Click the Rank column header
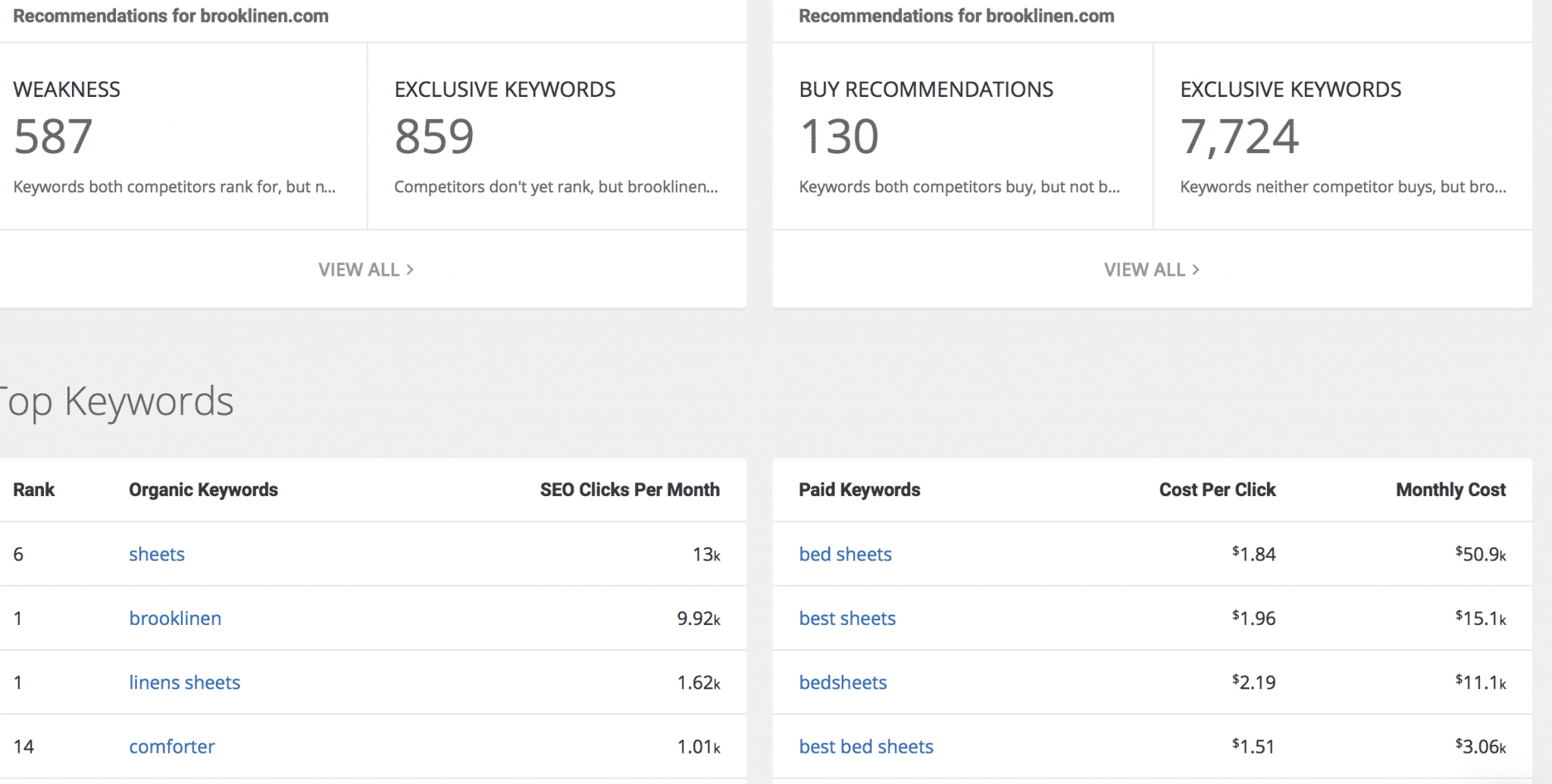Viewport: 1552px width, 784px height. pyautogui.click(x=34, y=489)
